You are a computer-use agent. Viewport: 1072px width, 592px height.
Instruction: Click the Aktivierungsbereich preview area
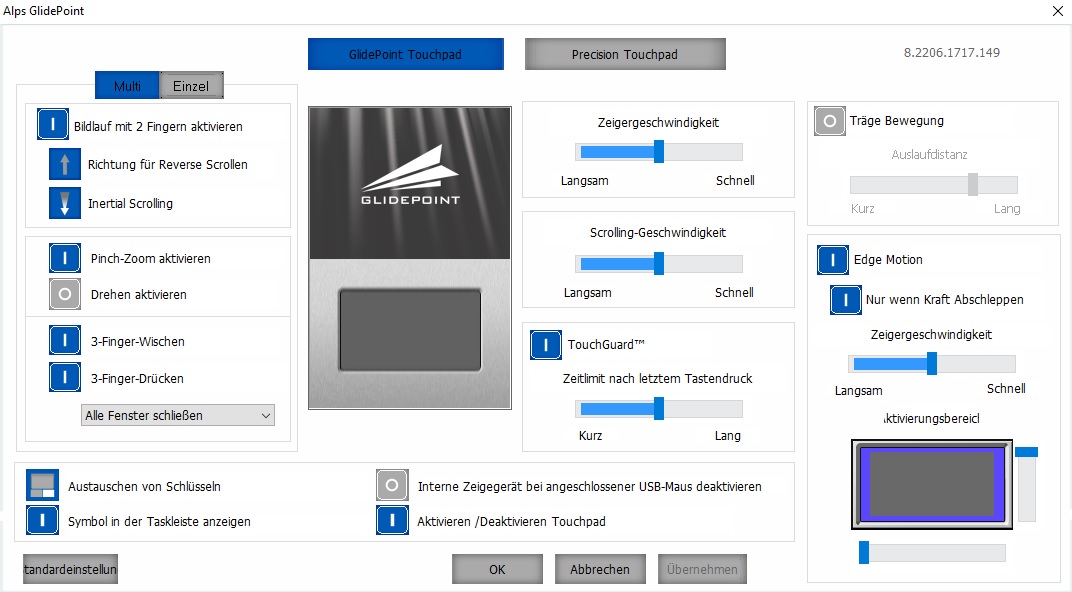point(932,484)
